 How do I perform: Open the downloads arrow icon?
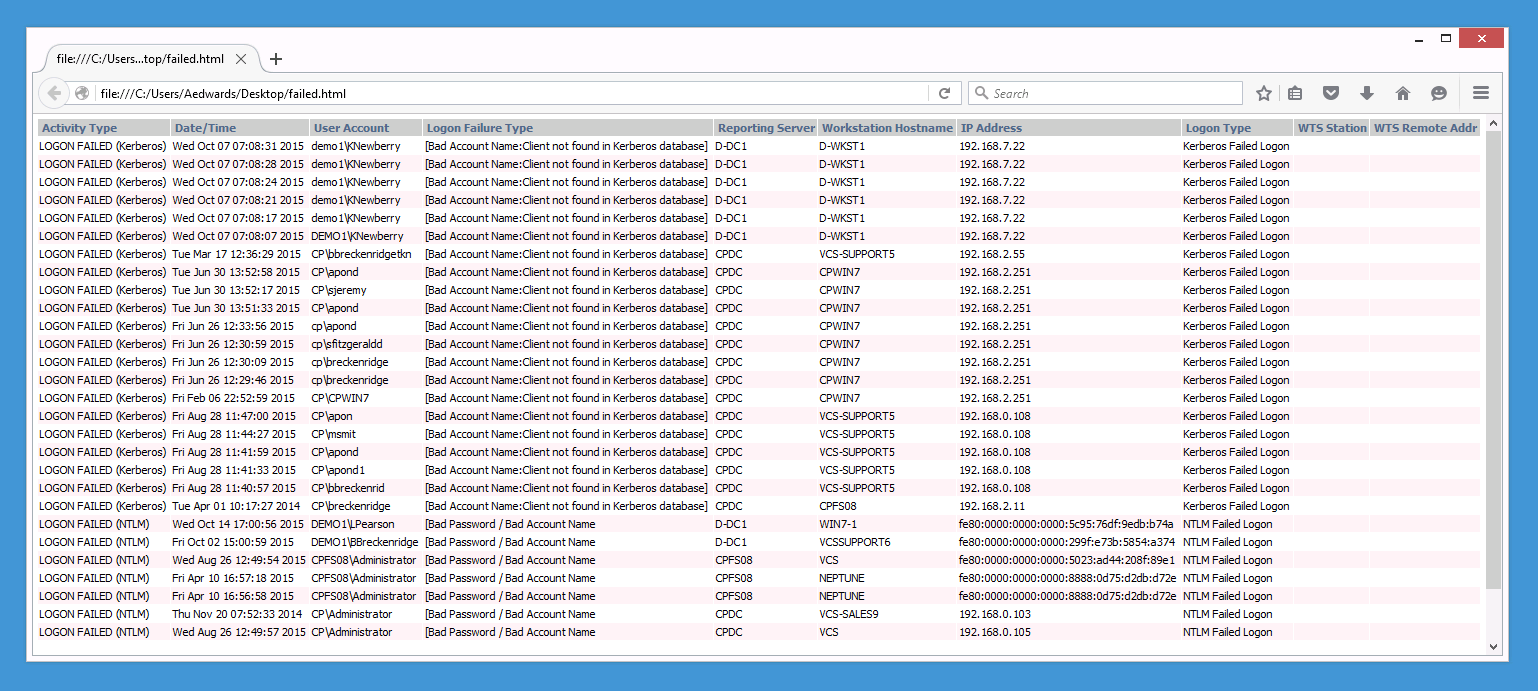coord(1367,93)
